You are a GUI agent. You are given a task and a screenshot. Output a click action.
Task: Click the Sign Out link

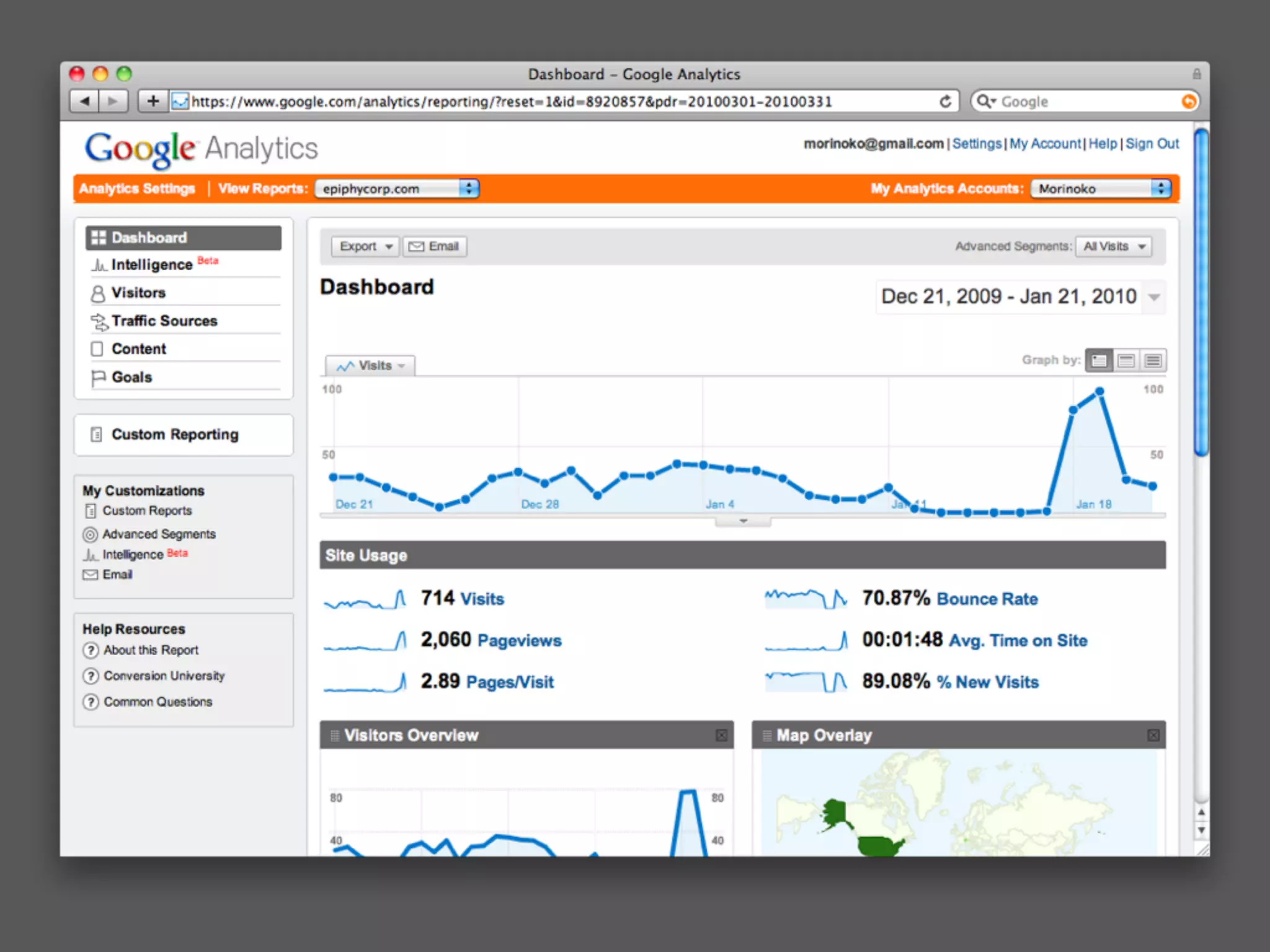1152,144
